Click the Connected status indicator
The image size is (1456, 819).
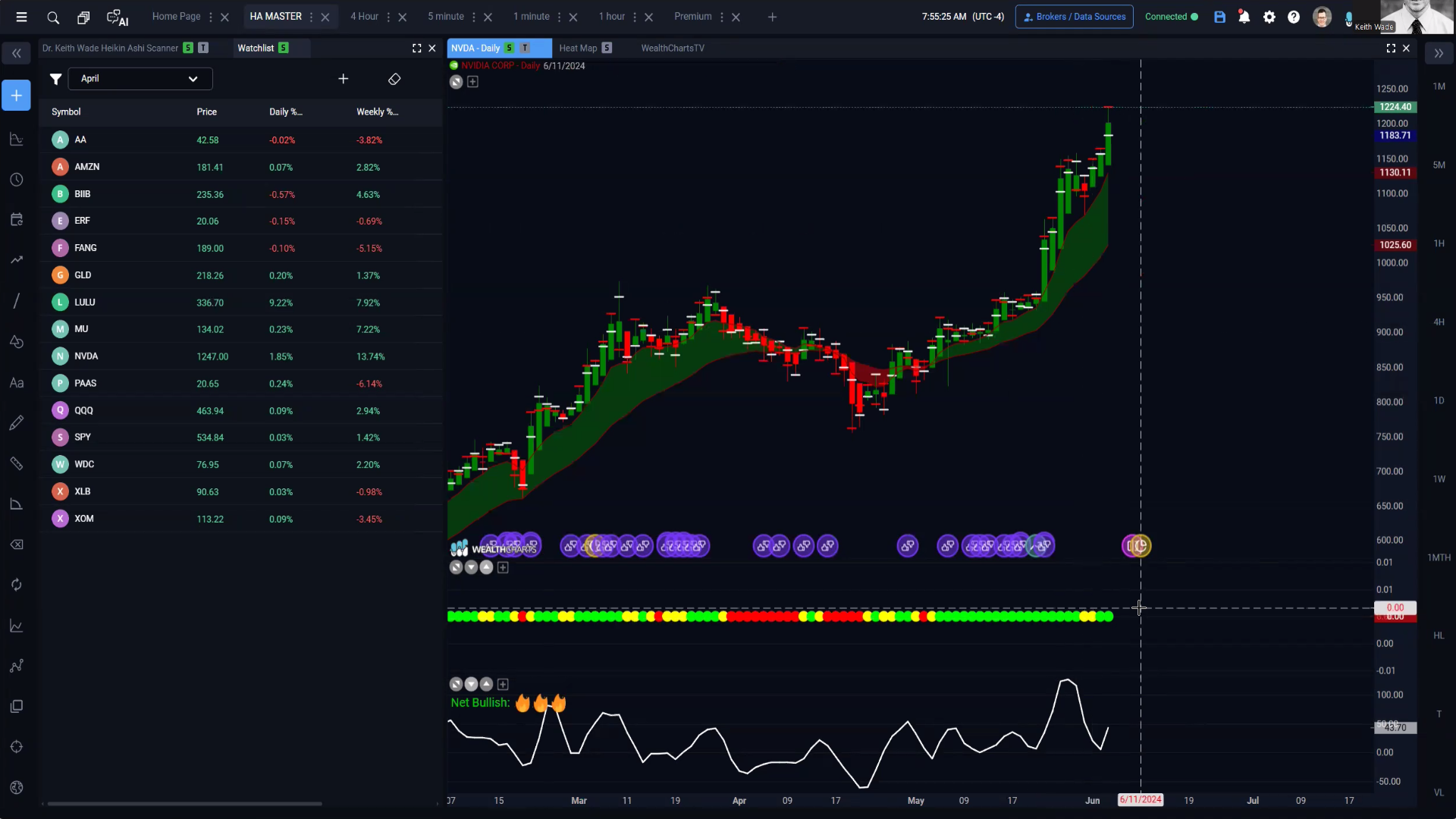click(x=1171, y=17)
